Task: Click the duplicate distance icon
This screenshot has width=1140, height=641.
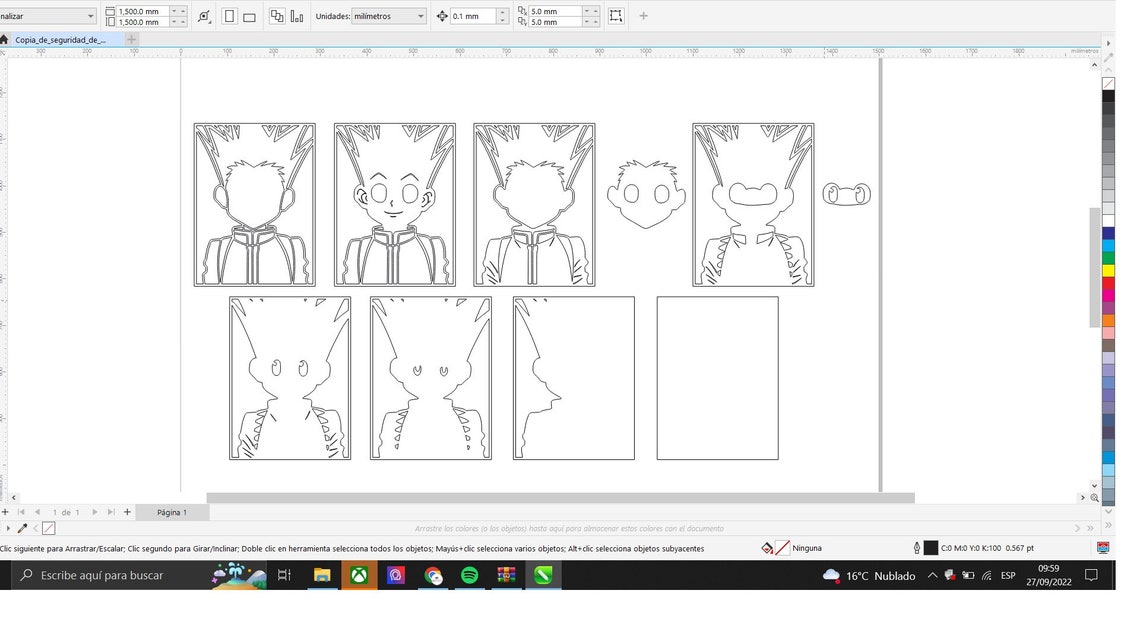Action: [523, 16]
